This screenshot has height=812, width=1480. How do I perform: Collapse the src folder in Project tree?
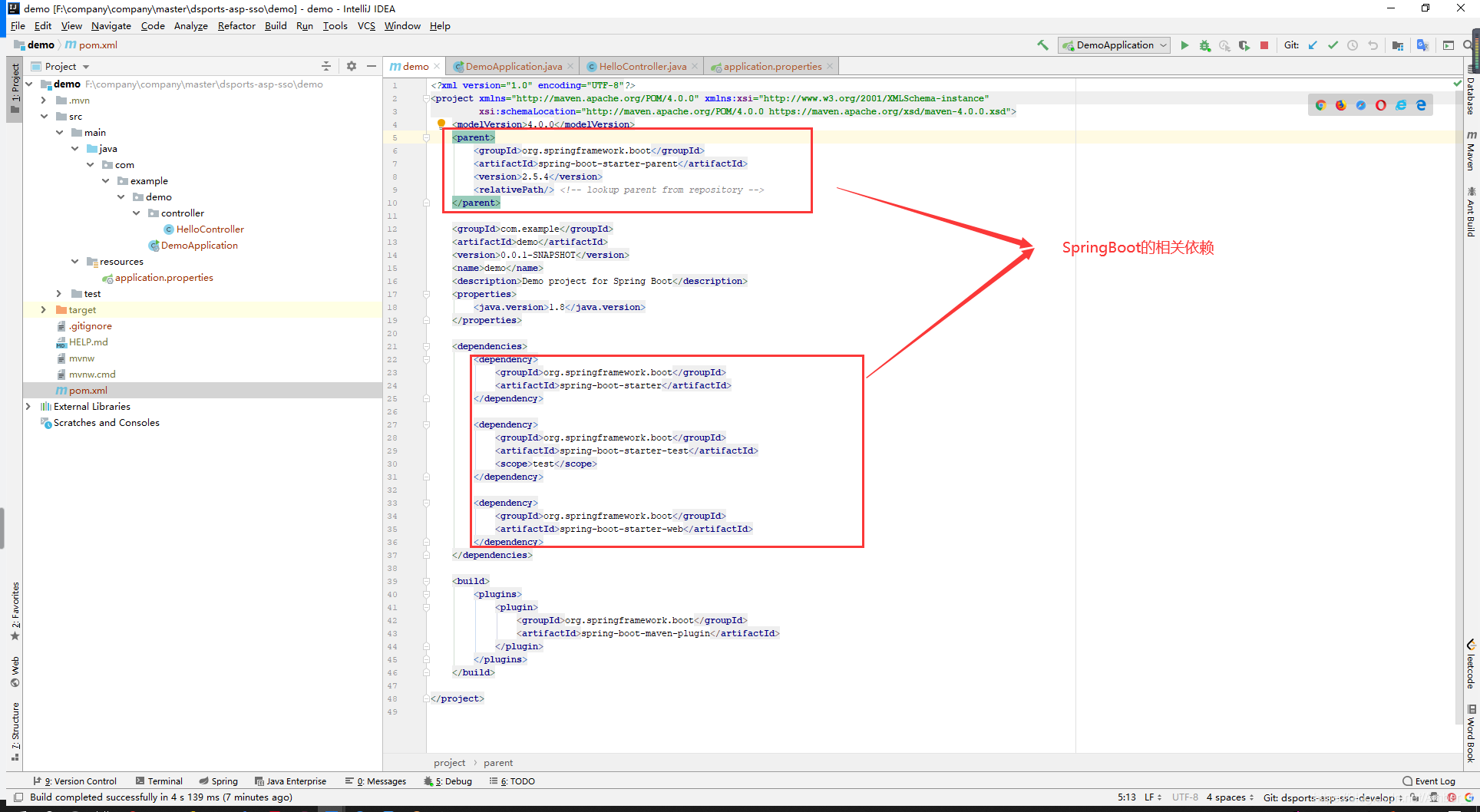(44, 116)
